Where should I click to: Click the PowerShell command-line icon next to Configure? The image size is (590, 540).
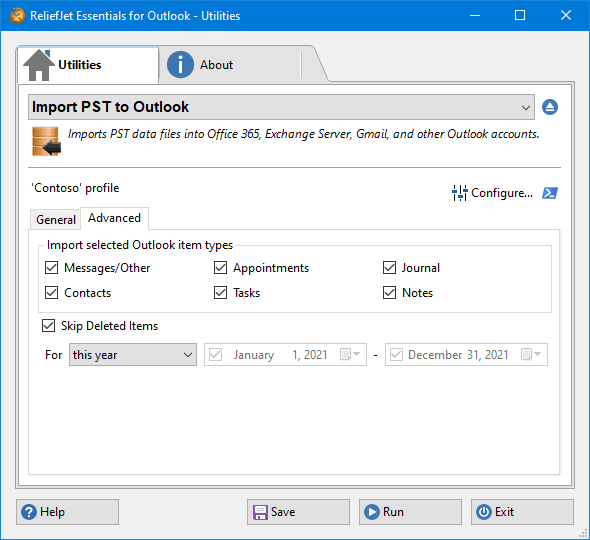(x=550, y=193)
